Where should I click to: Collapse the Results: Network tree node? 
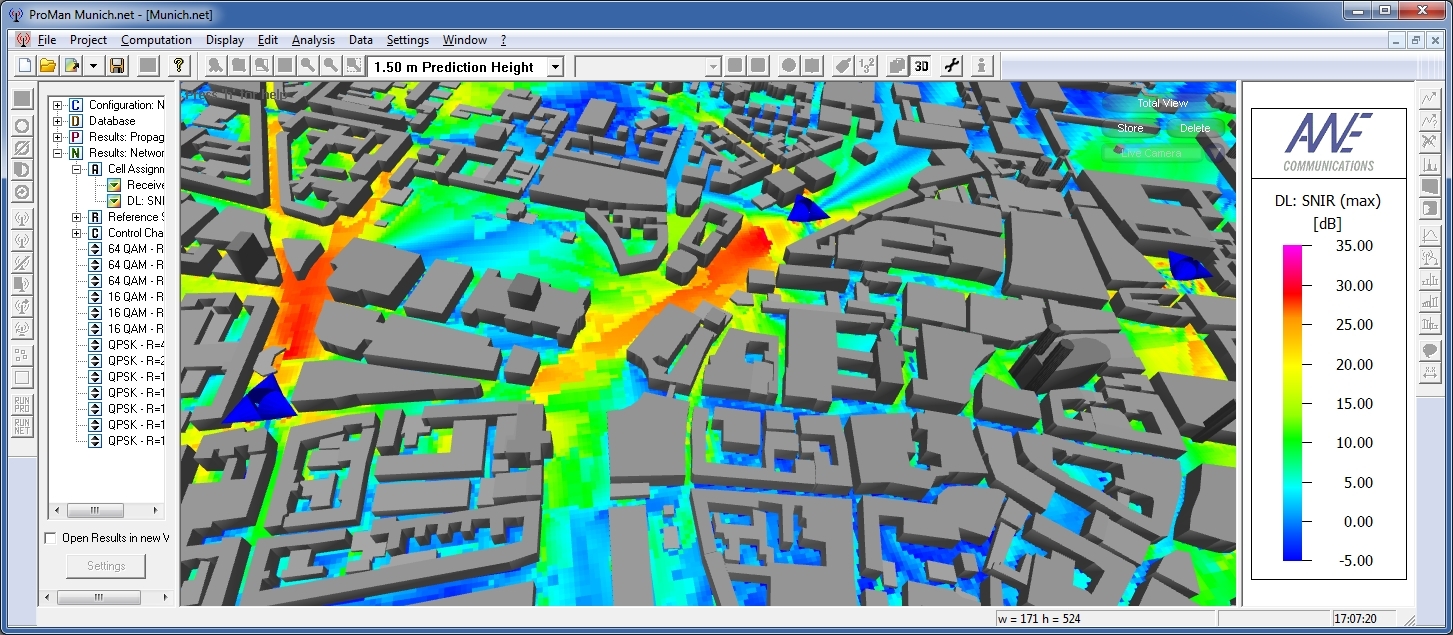click(58, 153)
